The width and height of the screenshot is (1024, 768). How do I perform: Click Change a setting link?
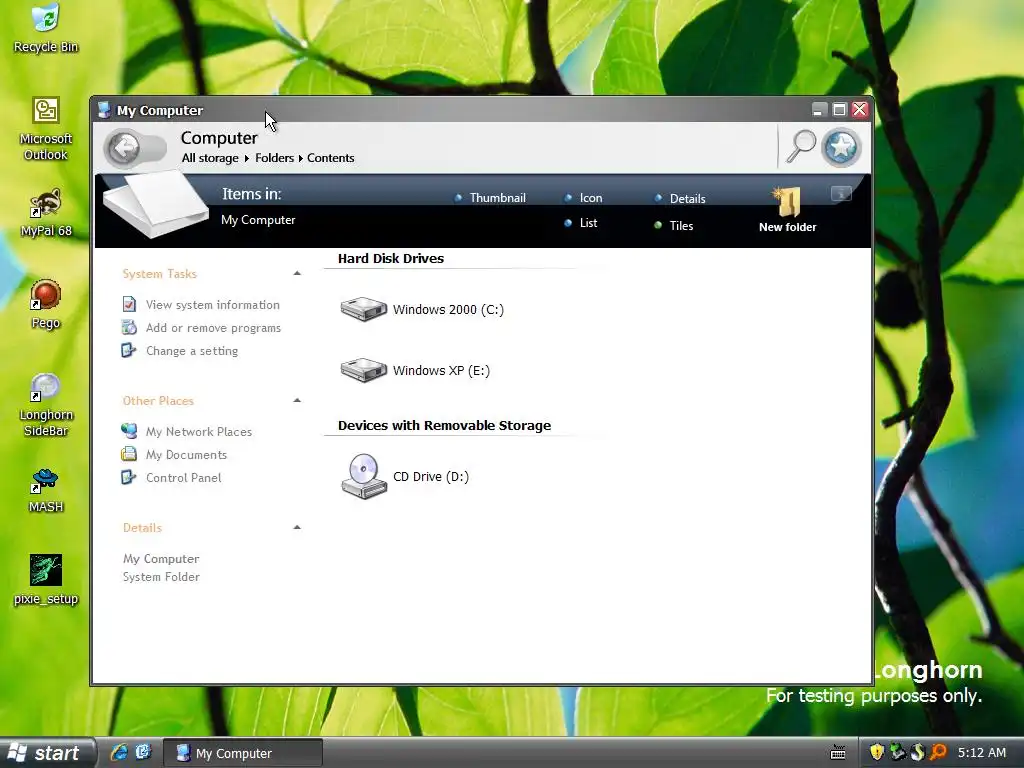pyautogui.click(x=191, y=351)
